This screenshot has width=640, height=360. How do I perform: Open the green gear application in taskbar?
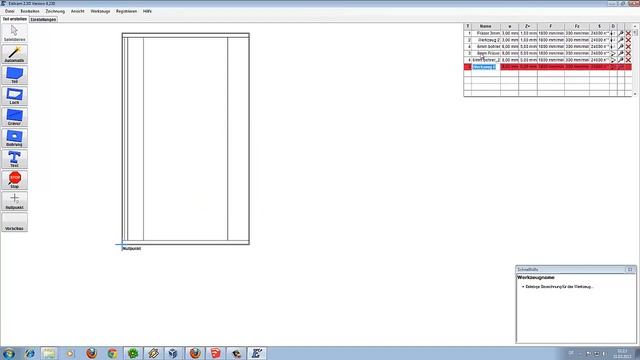[x=133, y=353]
